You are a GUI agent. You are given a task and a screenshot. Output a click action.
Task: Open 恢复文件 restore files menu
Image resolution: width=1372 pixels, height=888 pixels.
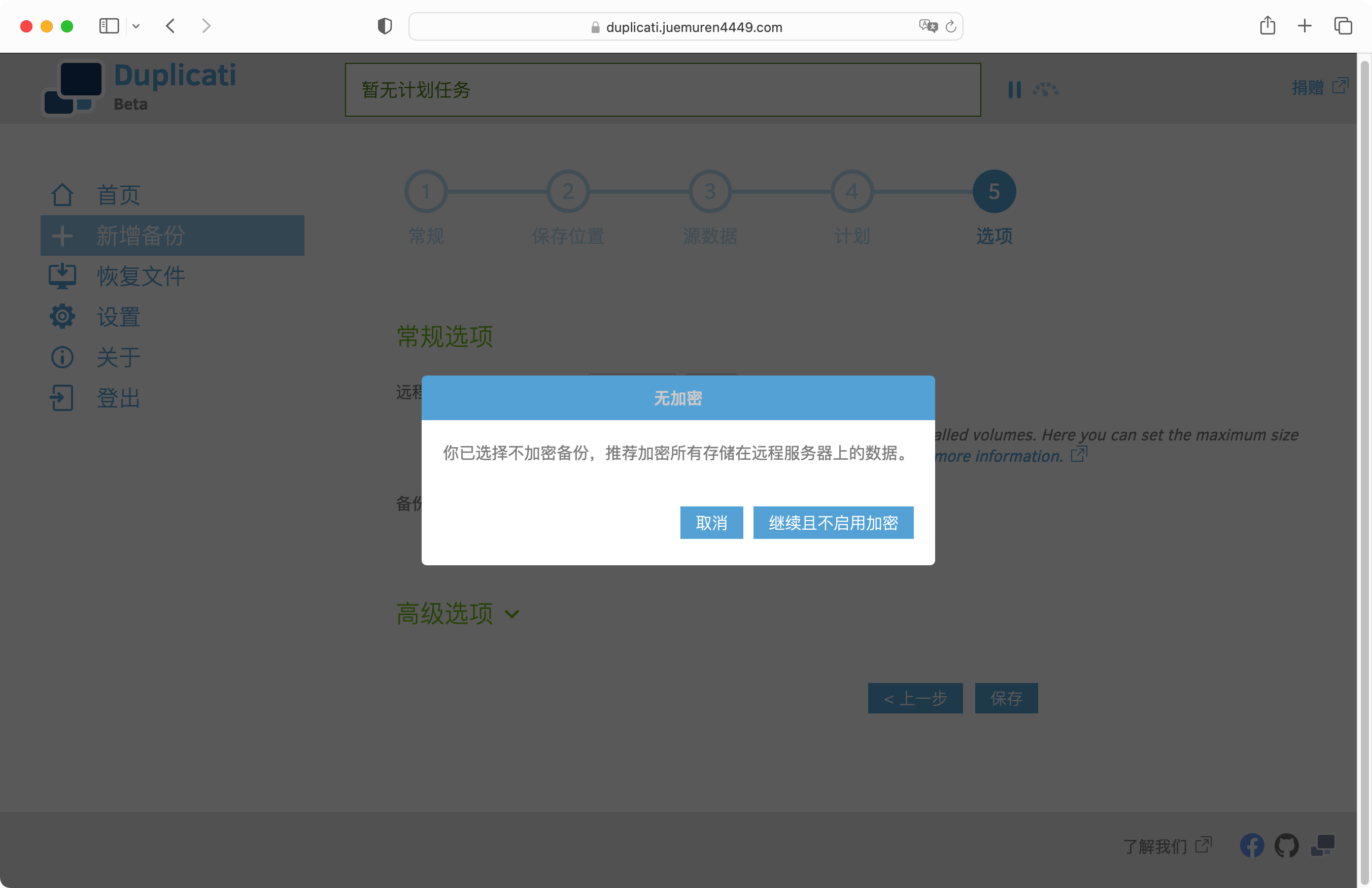click(x=141, y=276)
